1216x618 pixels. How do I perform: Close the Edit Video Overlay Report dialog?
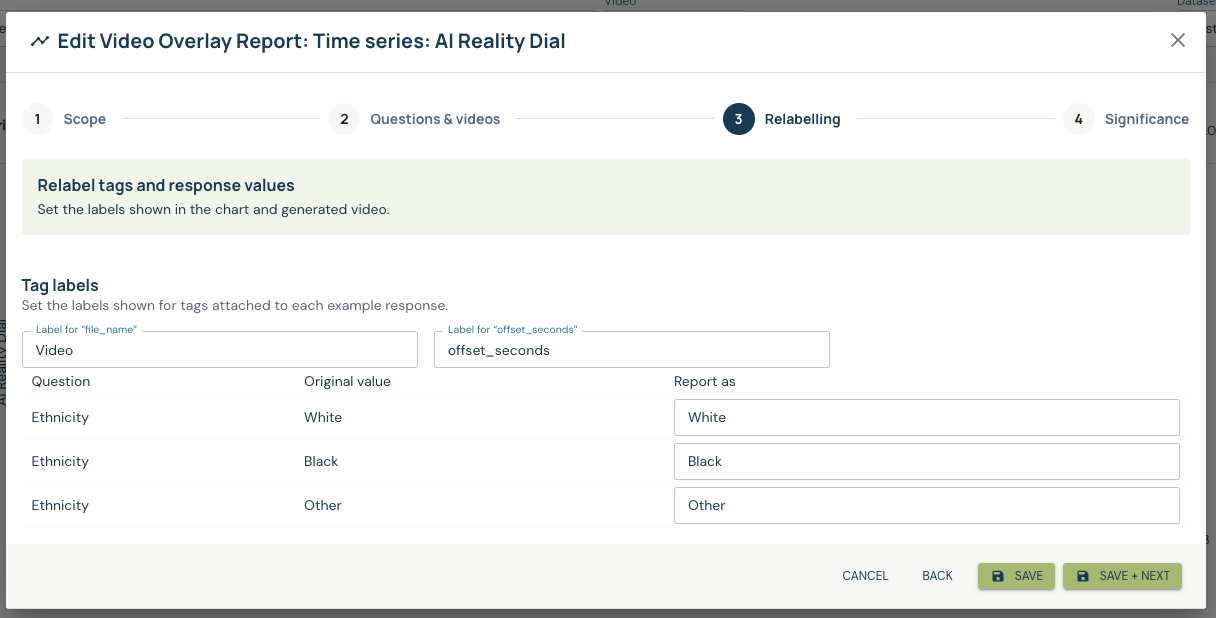(1178, 40)
